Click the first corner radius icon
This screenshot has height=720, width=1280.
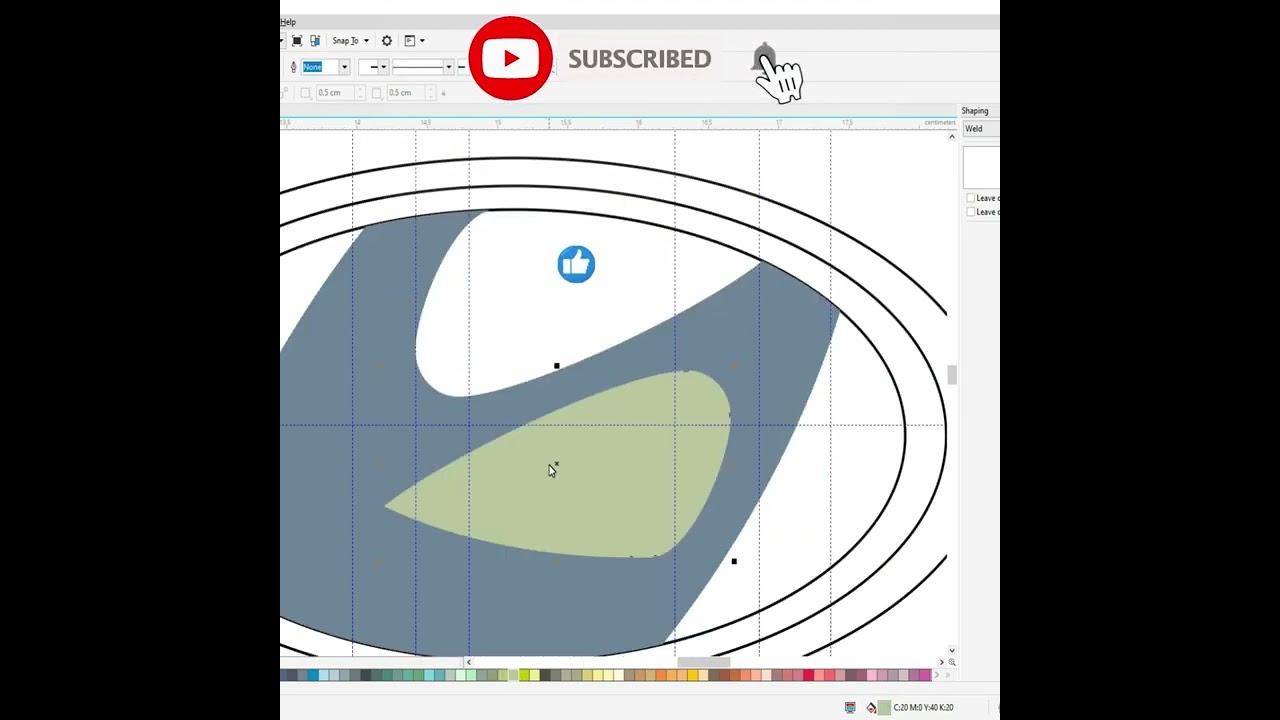pos(305,93)
